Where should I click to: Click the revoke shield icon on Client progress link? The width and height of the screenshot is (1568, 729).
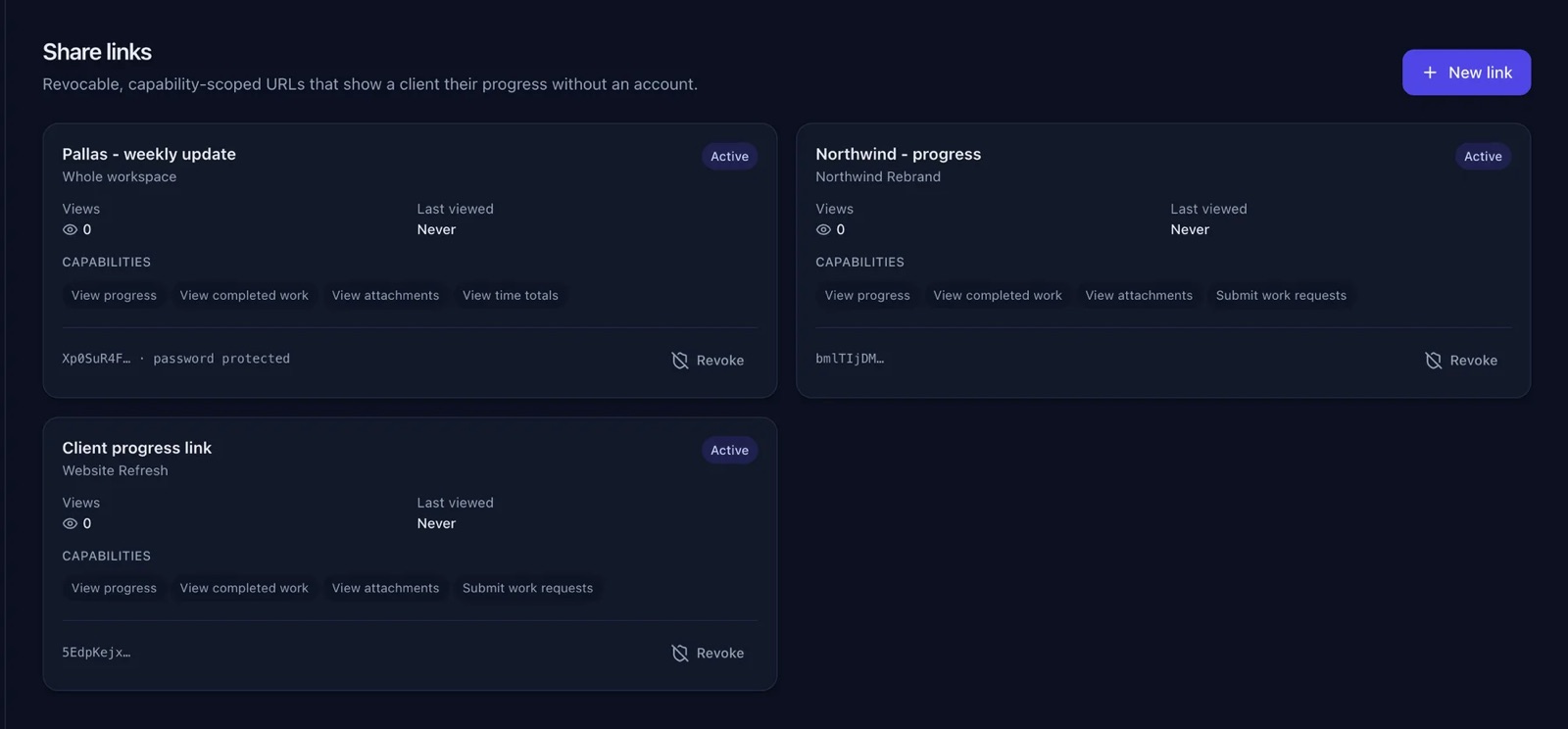tap(680, 654)
